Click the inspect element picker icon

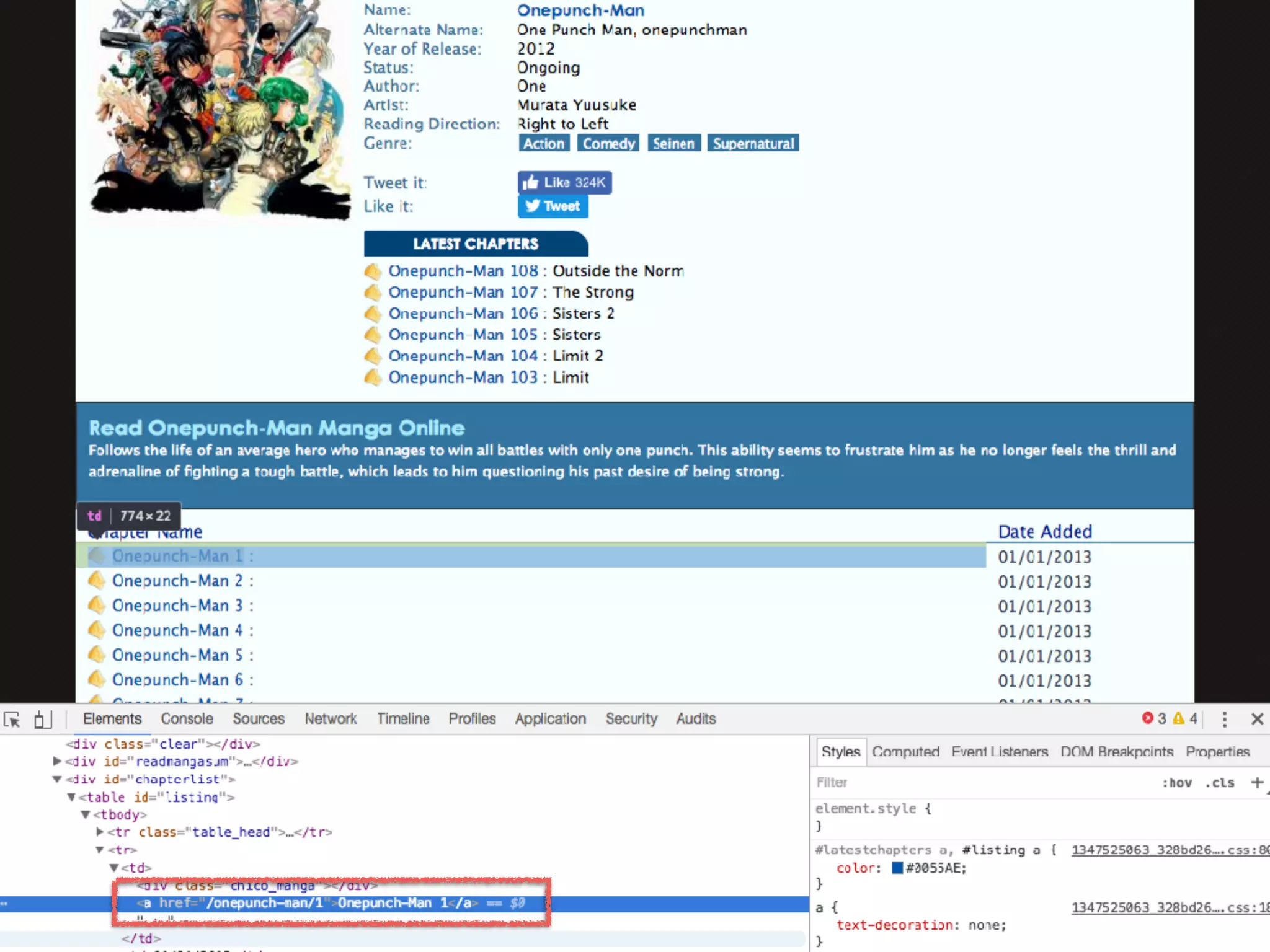(12, 720)
